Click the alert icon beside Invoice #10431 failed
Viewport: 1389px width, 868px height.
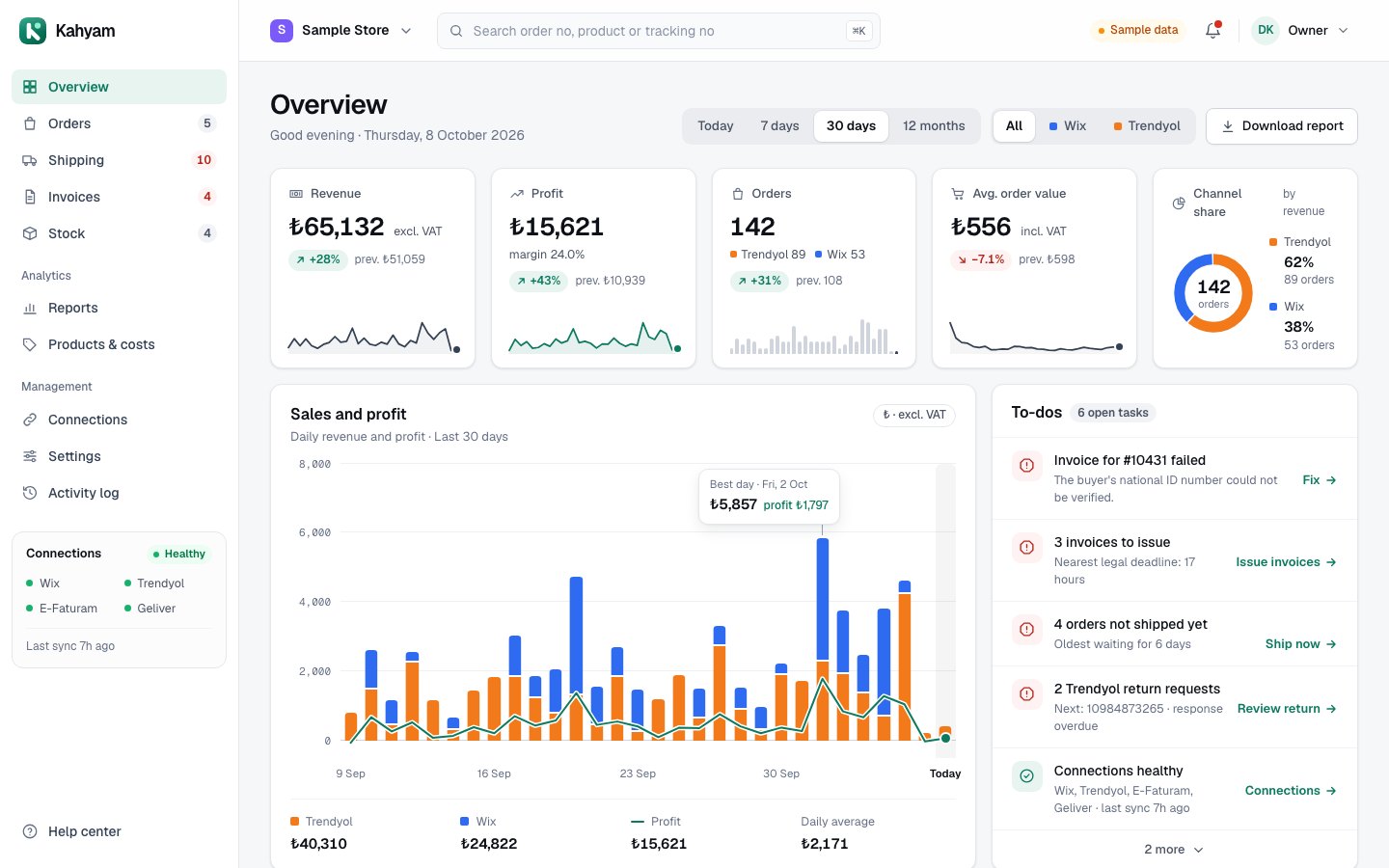tap(1026, 466)
